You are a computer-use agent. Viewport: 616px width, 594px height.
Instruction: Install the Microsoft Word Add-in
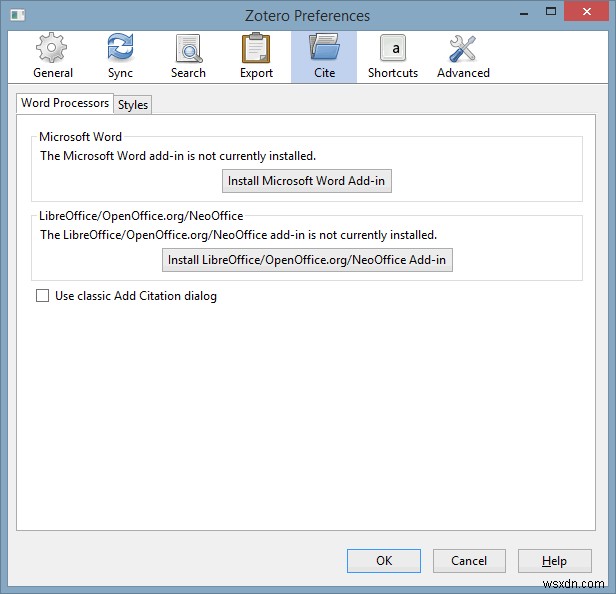tap(306, 181)
